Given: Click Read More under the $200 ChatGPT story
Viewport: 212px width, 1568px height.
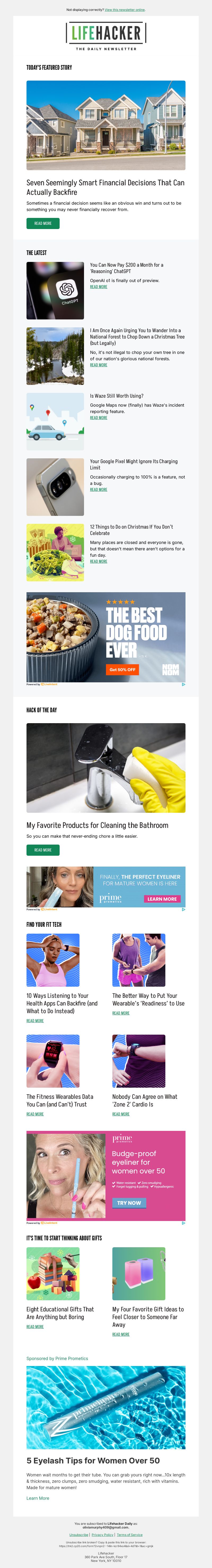Looking at the screenshot, I should coord(99,287).
